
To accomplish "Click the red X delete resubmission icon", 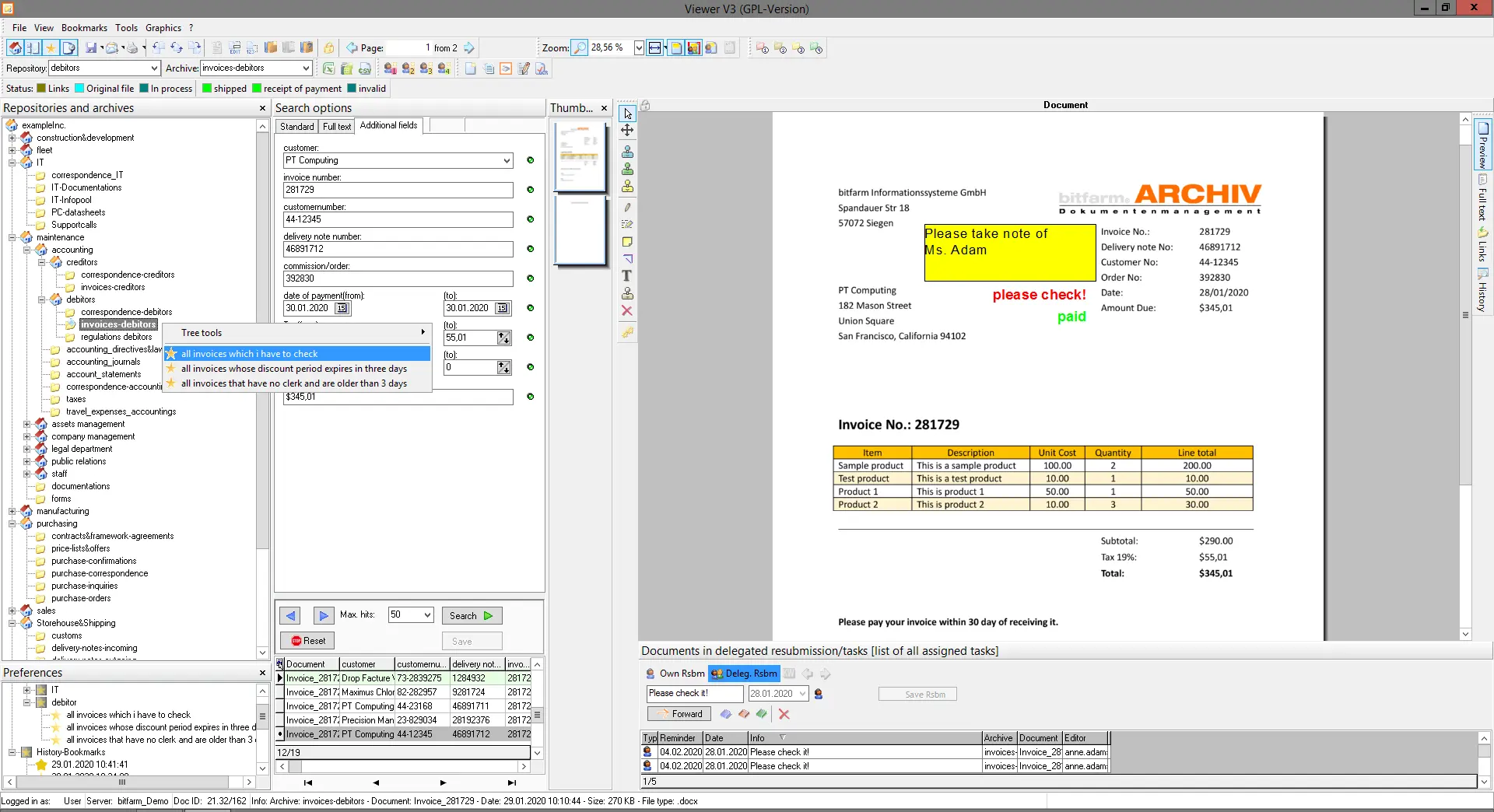I will click(784, 714).
